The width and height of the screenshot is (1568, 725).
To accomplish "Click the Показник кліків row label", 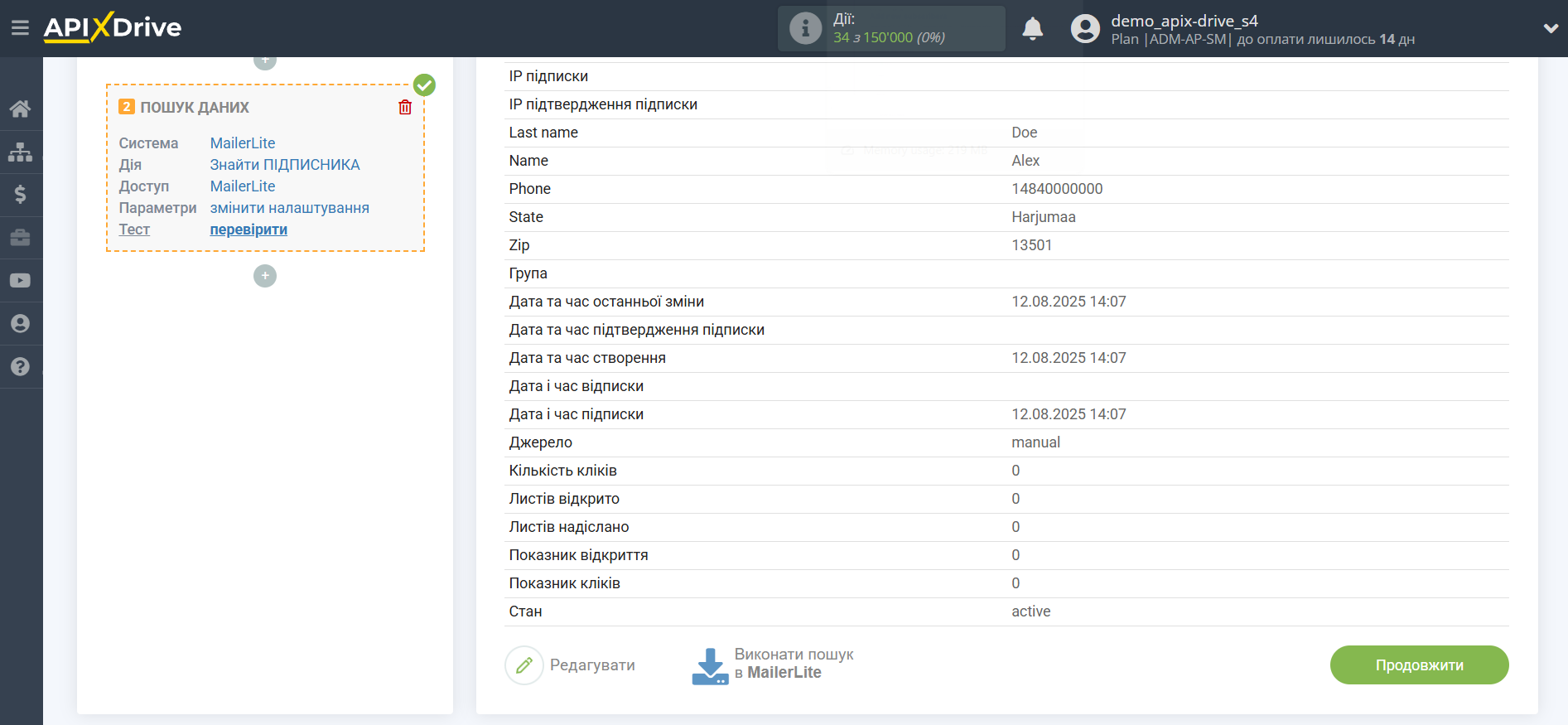I will 564,583.
